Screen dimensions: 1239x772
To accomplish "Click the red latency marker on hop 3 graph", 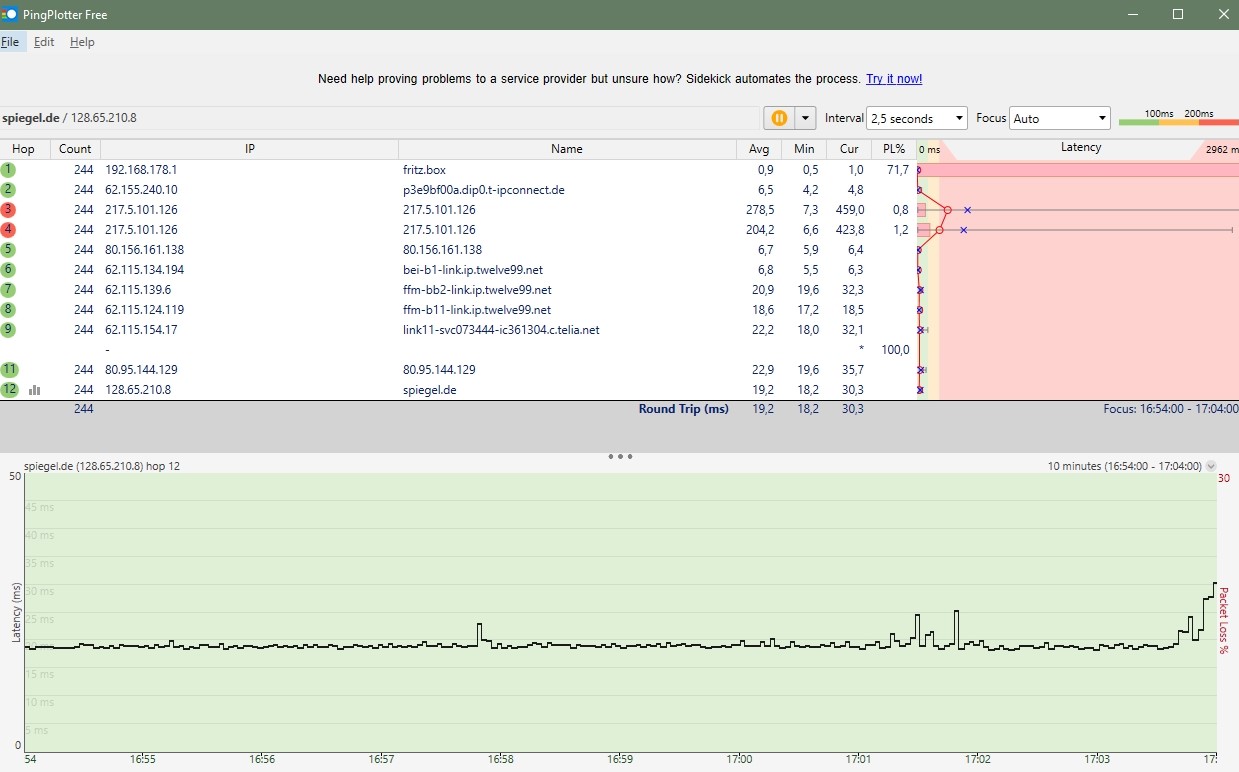I will (x=947, y=210).
